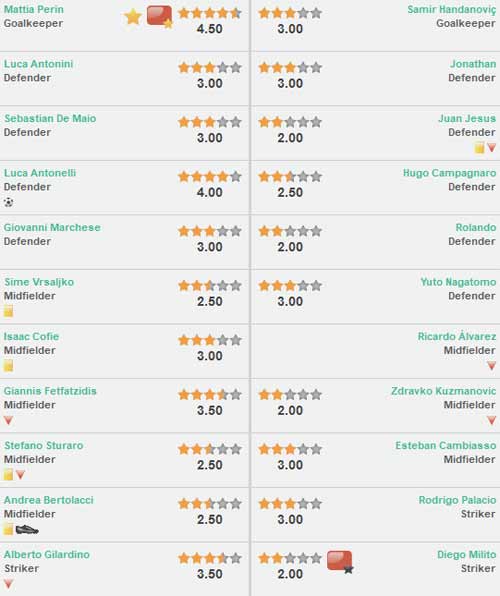
Task: Click the yellow card under Sime Vrsaljko
Action: 8,311
